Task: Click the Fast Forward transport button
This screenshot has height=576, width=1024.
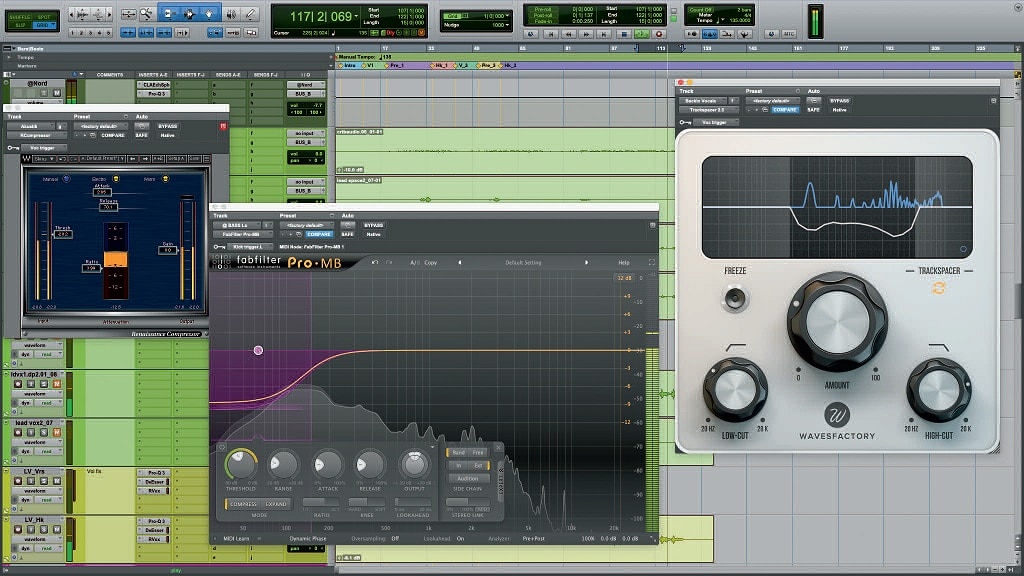Action: pyautogui.click(x=586, y=34)
